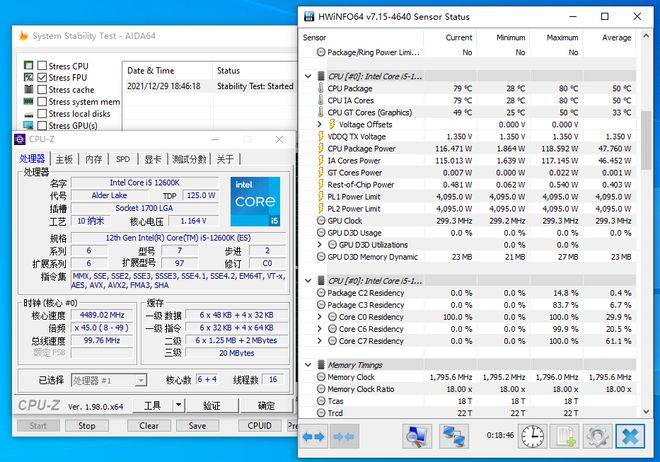Switch to the 关于 tab
The height and width of the screenshot is (462, 660).
tap(225, 159)
